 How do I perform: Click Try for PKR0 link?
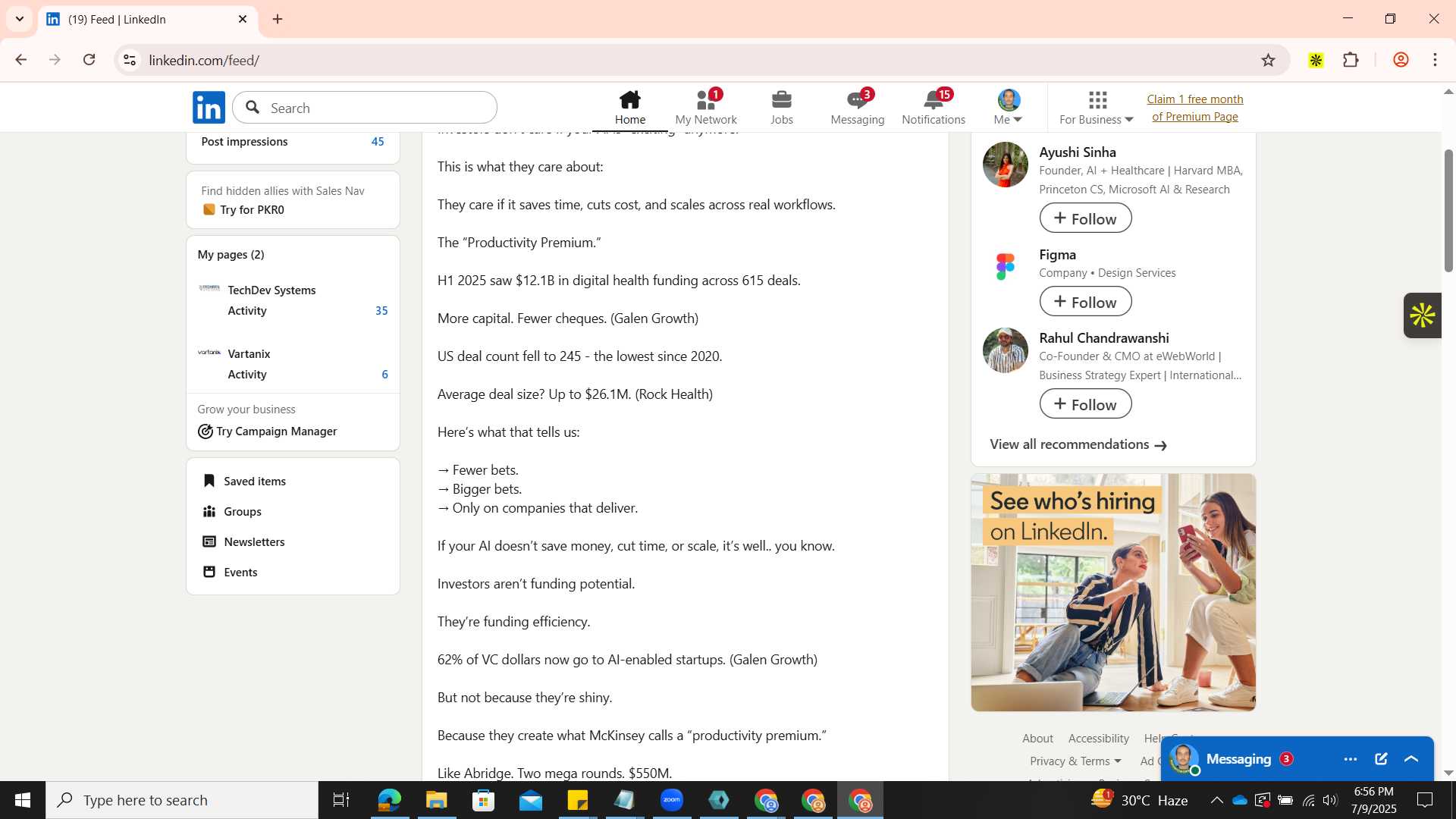click(252, 210)
